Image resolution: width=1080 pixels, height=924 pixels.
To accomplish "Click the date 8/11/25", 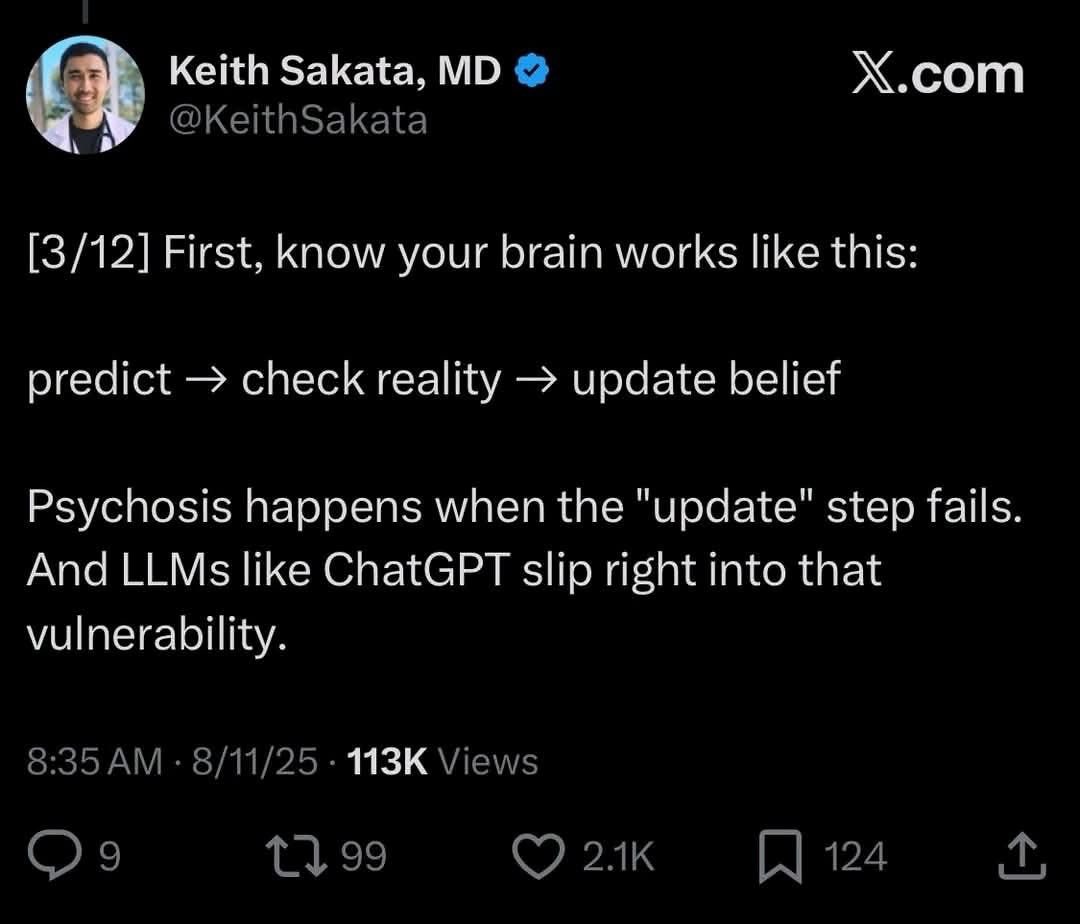I will click(x=253, y=761).
